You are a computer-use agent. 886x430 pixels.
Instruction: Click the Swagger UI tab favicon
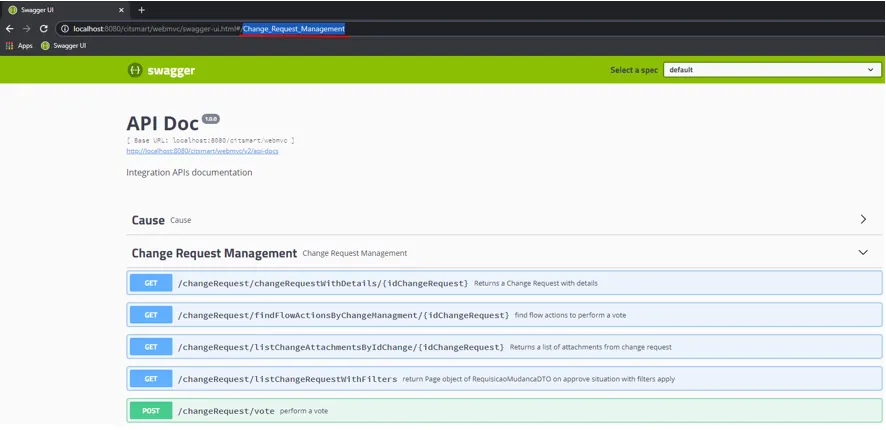point(12,10)
